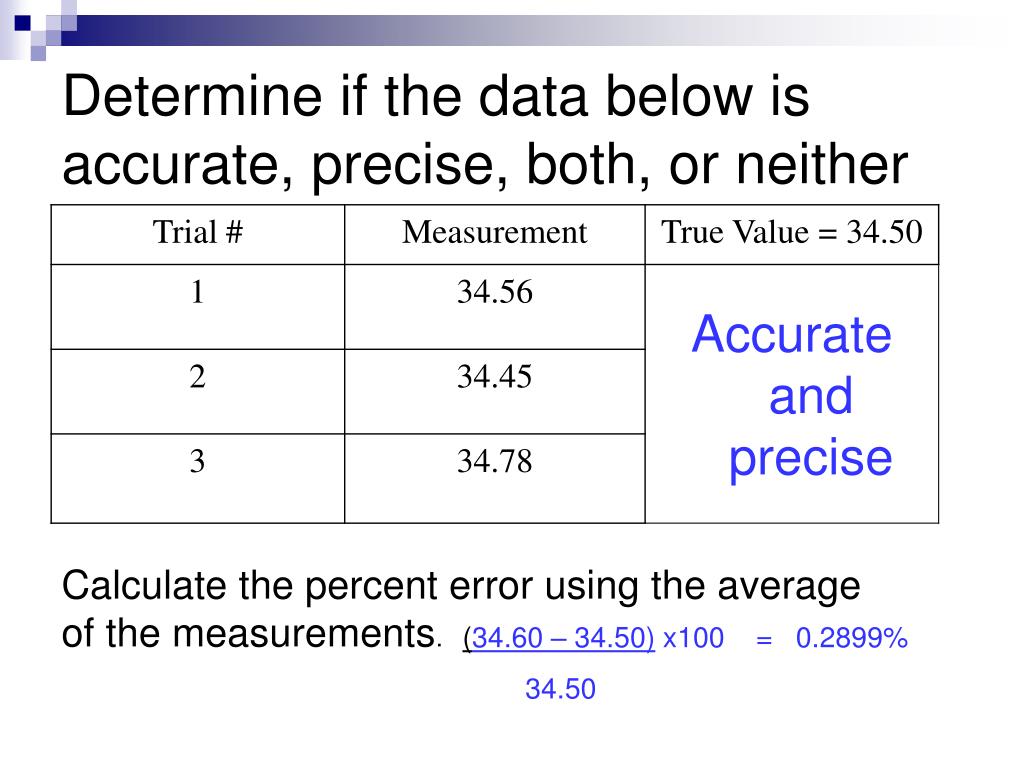The image size is (1024, 768).
Task: Click the blue word 'and' in the answer
Action: pyautogui.click(x=810, y=396)
